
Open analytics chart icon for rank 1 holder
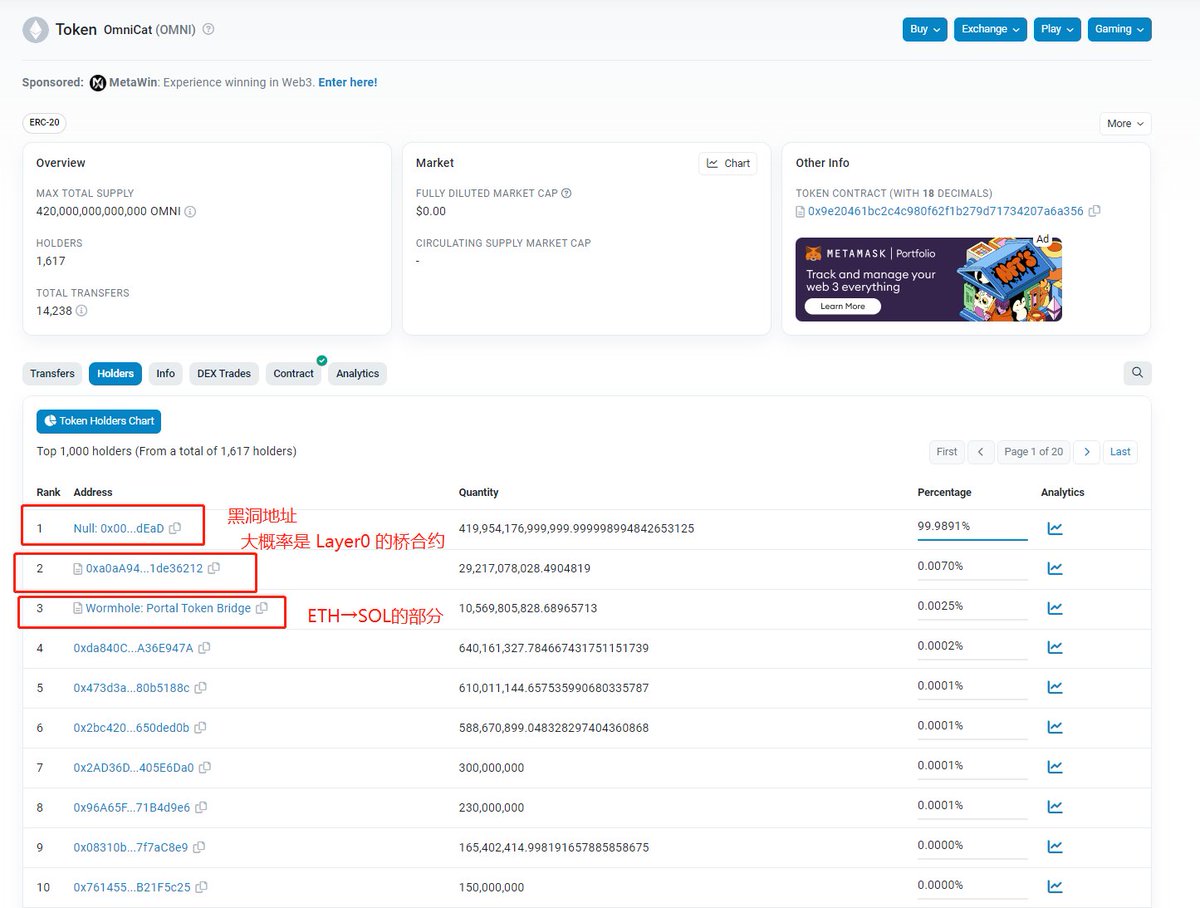(x=1054, y=528)
